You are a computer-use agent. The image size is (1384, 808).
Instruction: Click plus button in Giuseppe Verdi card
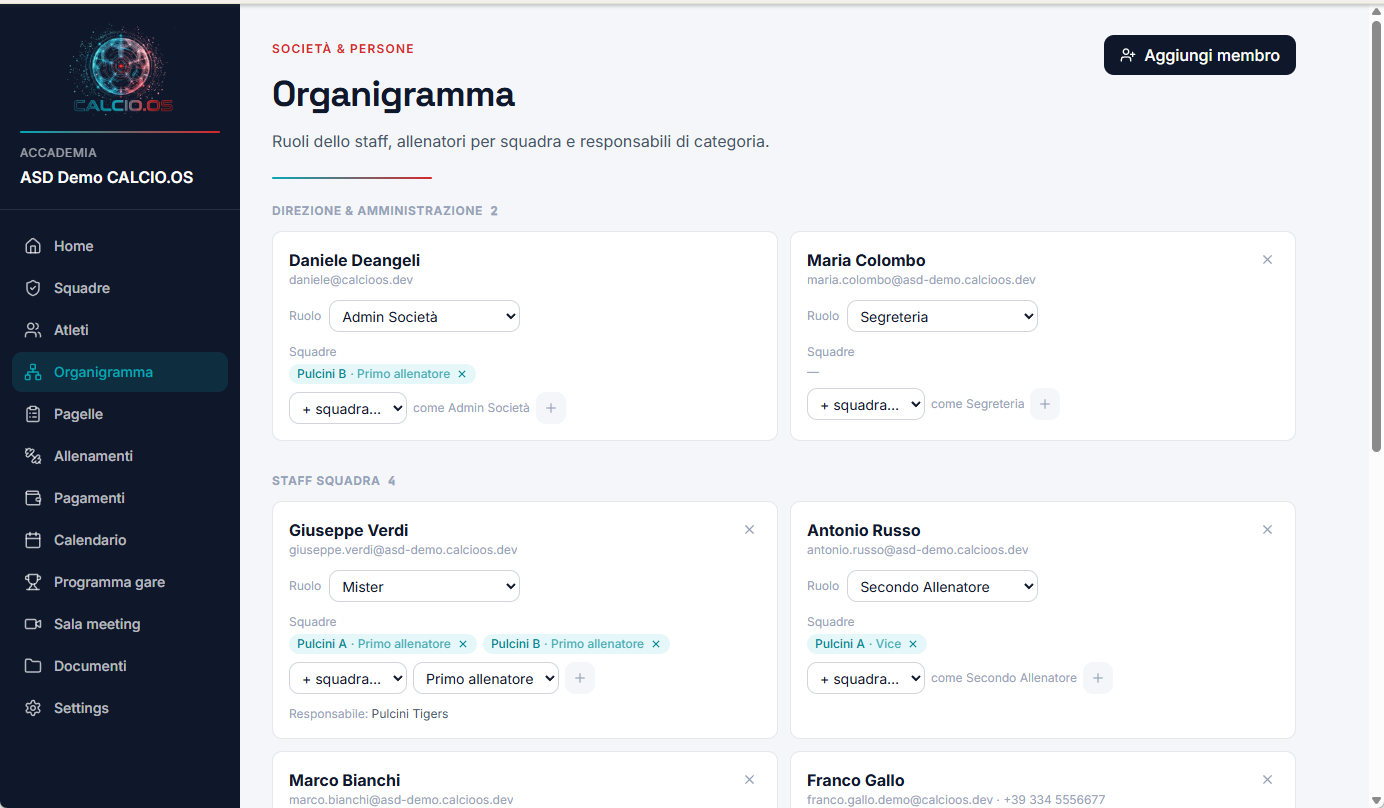click(x=580, y=678)
